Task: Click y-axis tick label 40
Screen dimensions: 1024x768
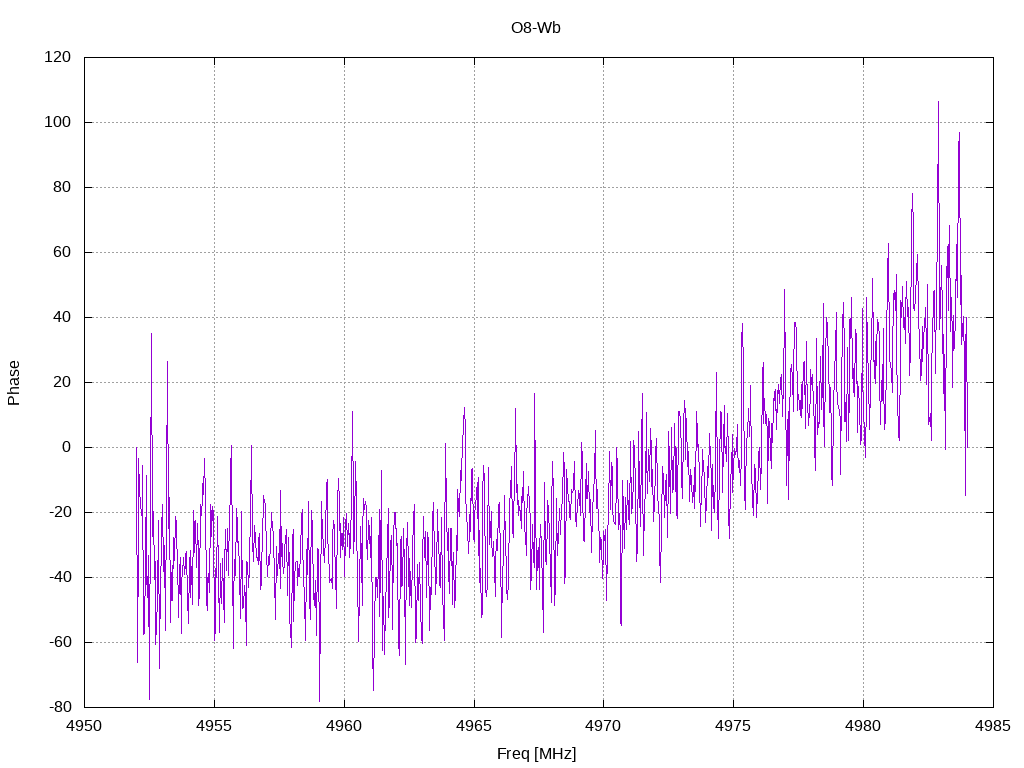Action: [61, 317]
